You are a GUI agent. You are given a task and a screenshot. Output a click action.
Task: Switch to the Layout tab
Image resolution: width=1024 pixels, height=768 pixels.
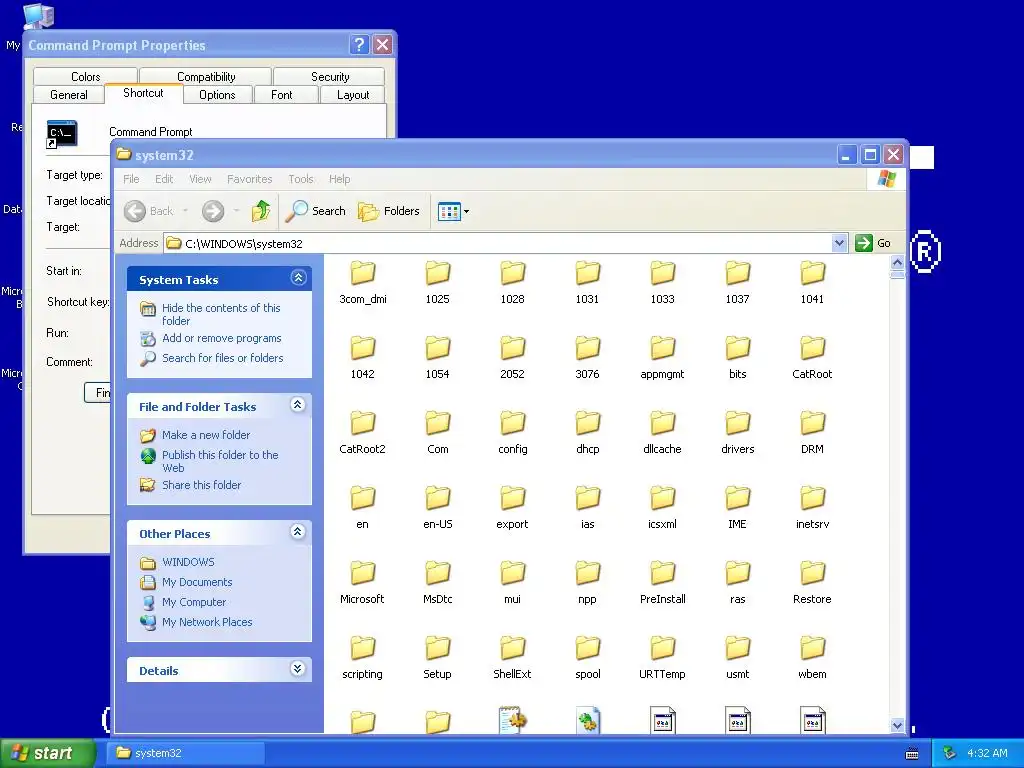coord(353,95)
